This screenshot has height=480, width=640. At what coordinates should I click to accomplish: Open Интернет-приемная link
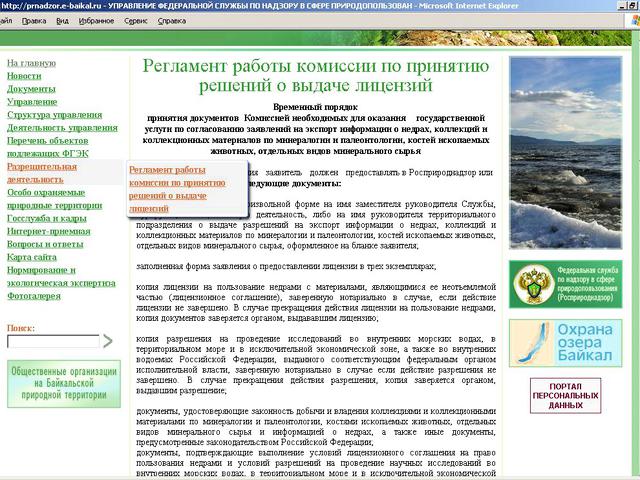[x=49, y=231]
